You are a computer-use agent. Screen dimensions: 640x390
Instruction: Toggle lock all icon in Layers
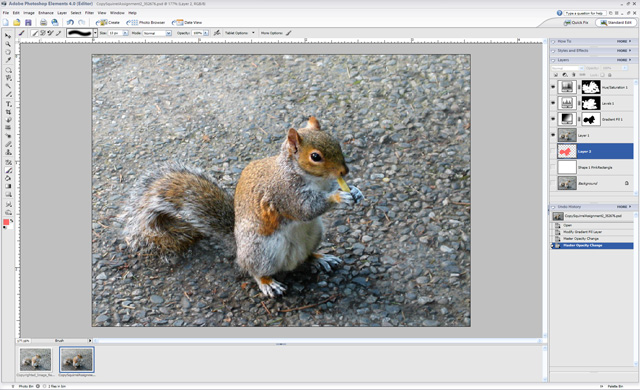[x=610, y=75]
